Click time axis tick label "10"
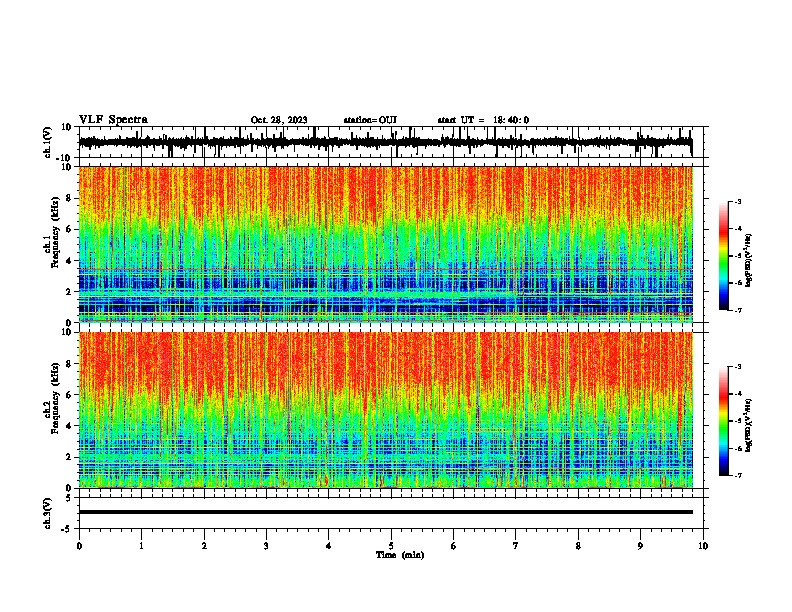 pos(703,546)
